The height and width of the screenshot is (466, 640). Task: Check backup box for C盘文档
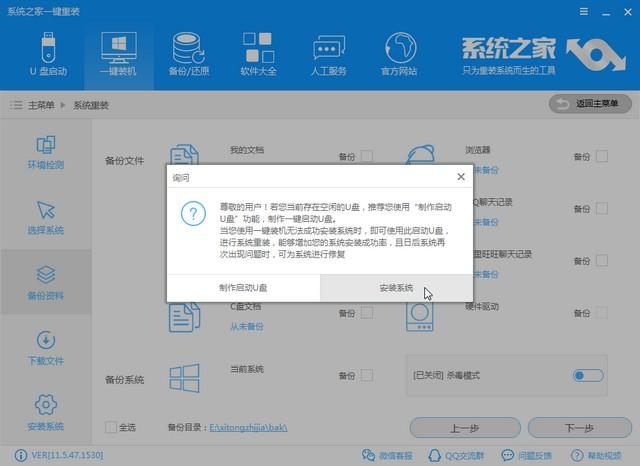tap(367, 313)
